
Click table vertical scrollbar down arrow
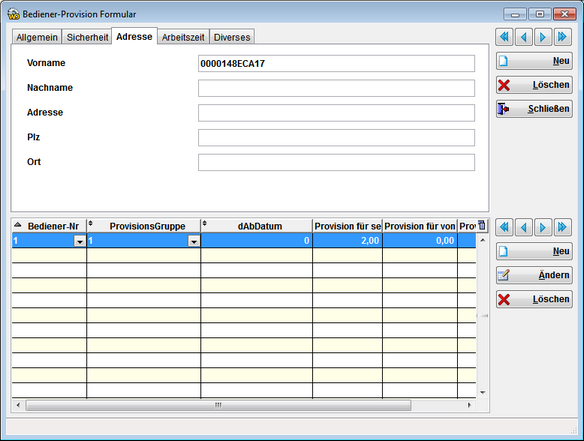(x=483, y=393)
